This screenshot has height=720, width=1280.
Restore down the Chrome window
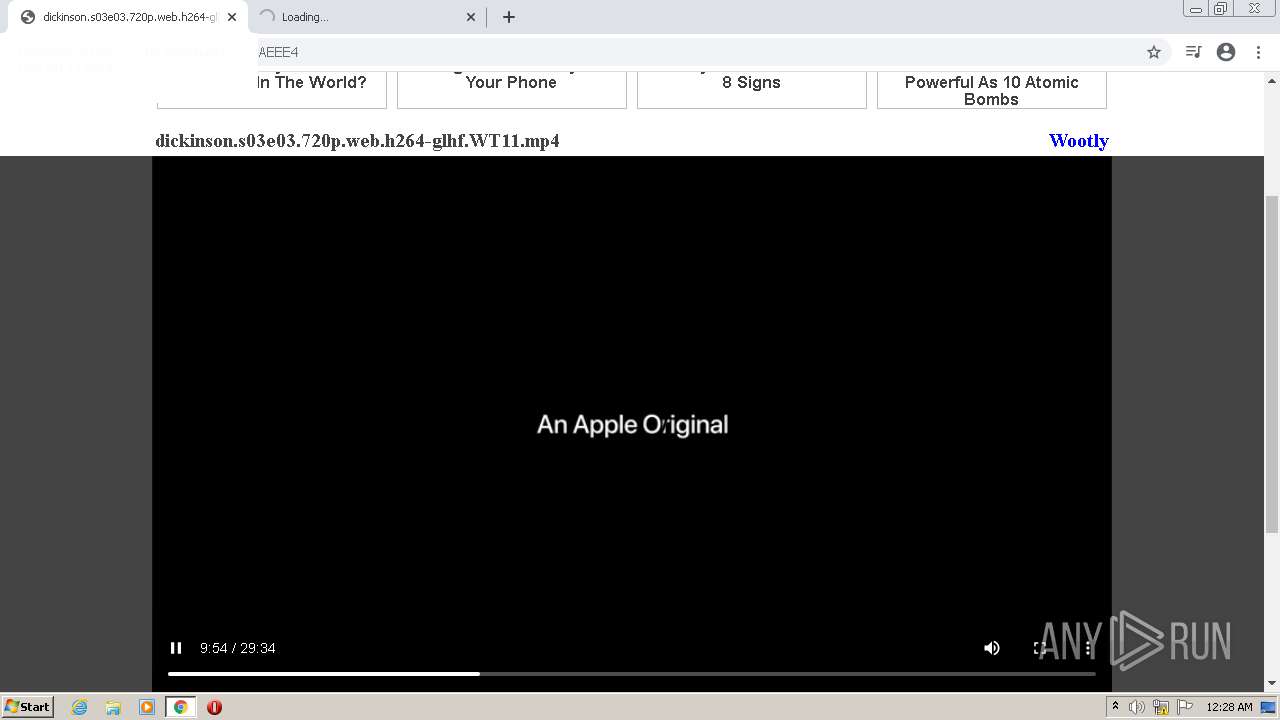point(1221,9)
